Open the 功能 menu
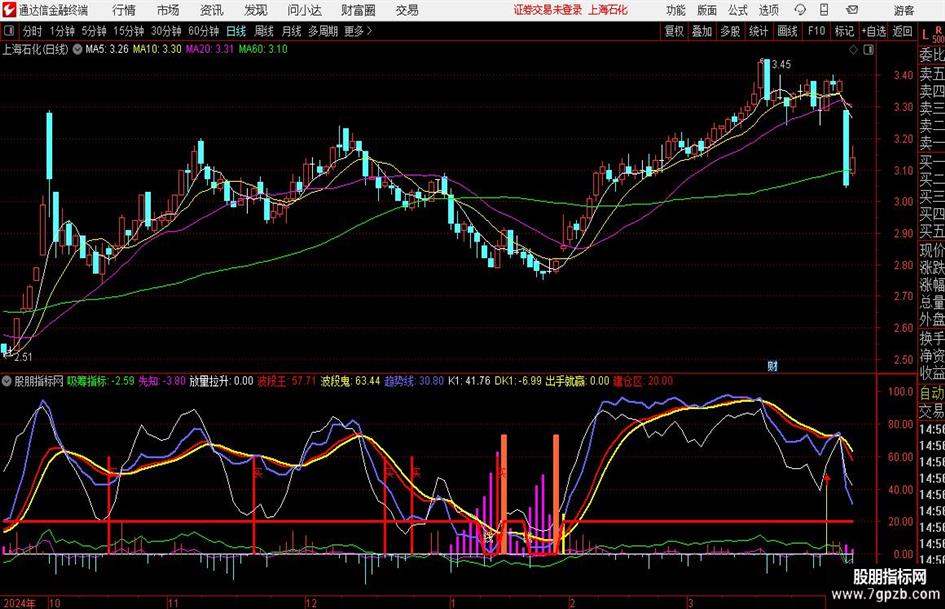This screenshot has height=609, width=945. tap(676, 10)
